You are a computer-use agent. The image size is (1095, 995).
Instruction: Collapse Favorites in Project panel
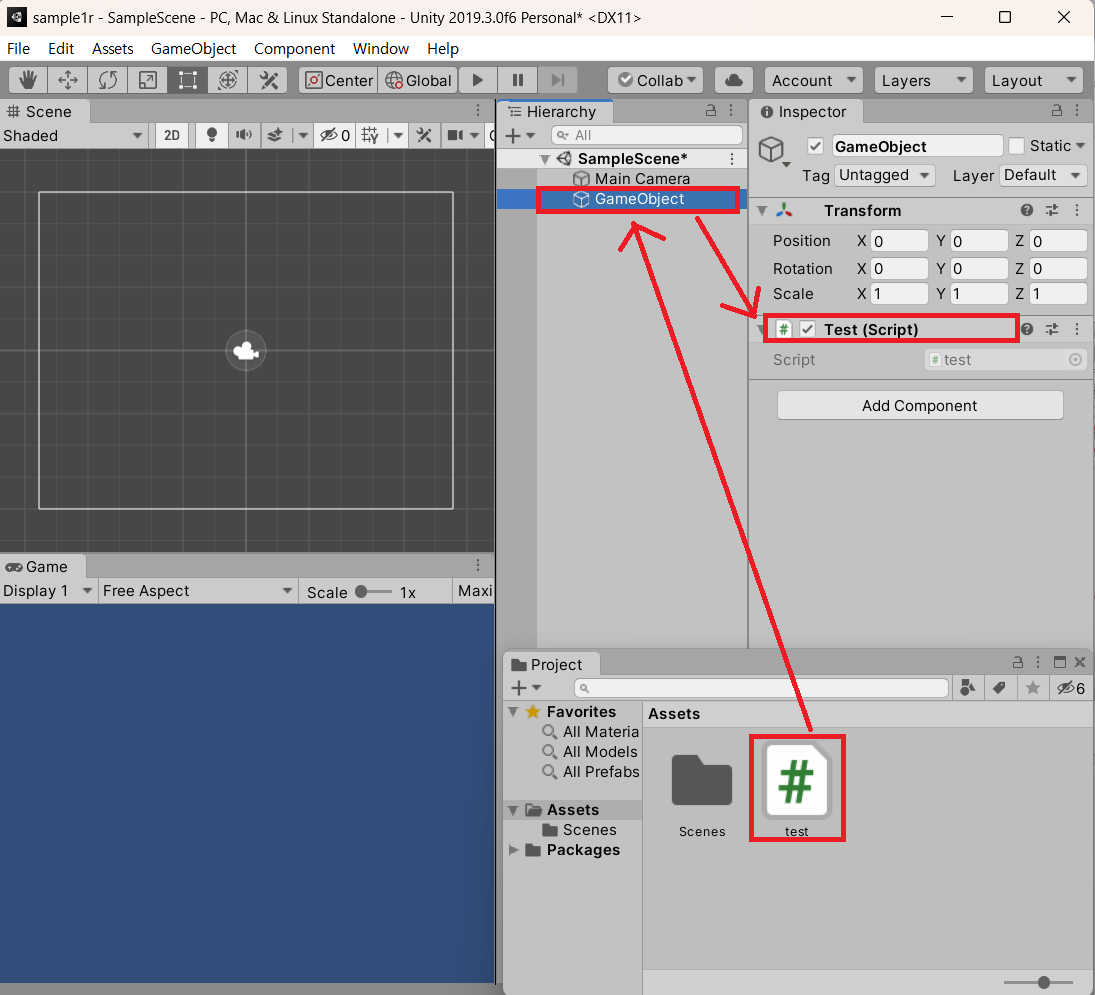coord(513,712)
